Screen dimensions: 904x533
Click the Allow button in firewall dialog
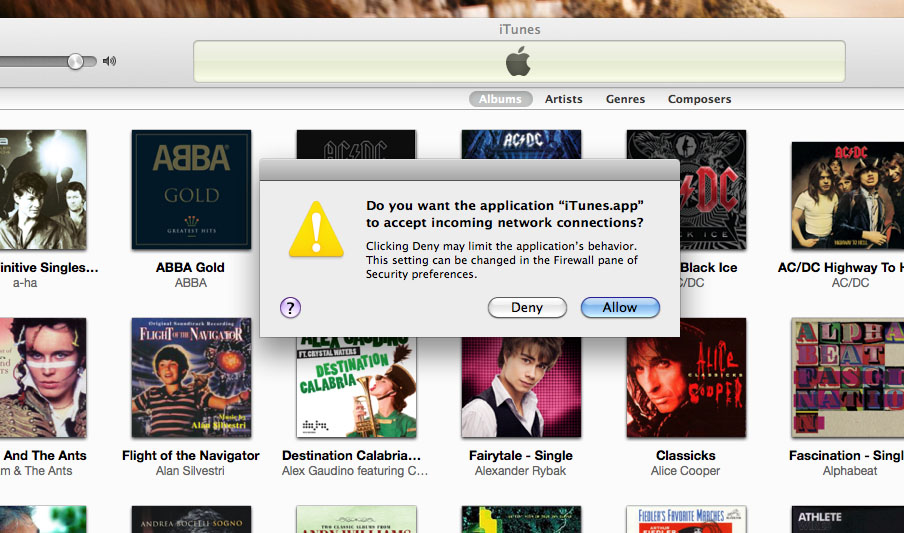620,307
